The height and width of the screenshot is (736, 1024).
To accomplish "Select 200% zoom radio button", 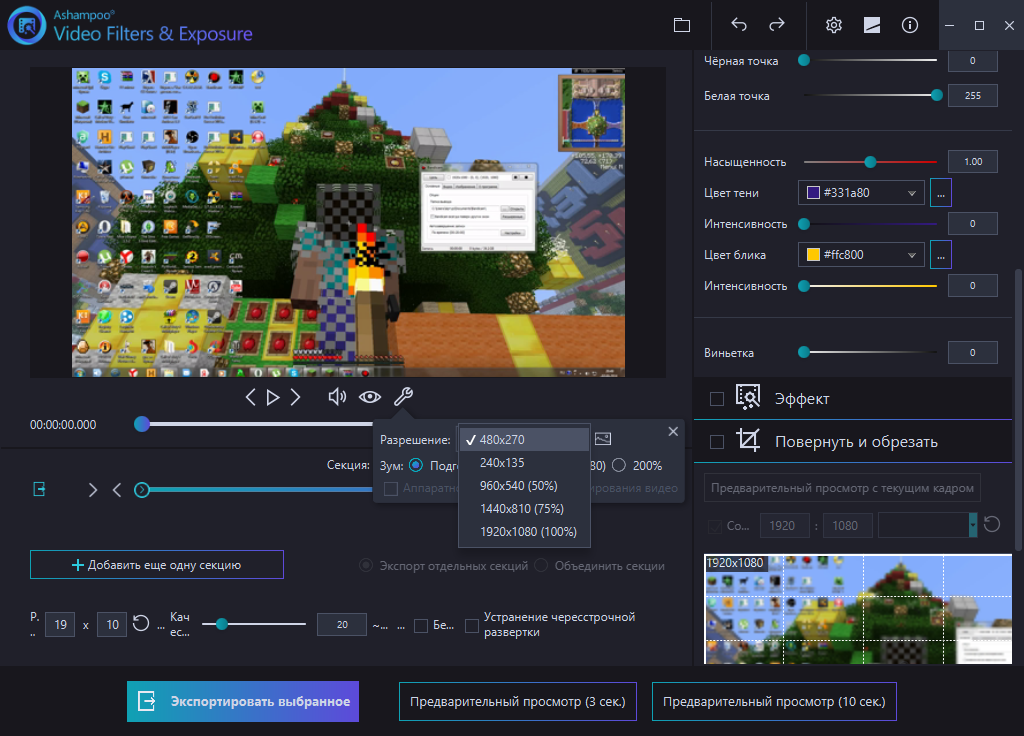I will point(619,465).
